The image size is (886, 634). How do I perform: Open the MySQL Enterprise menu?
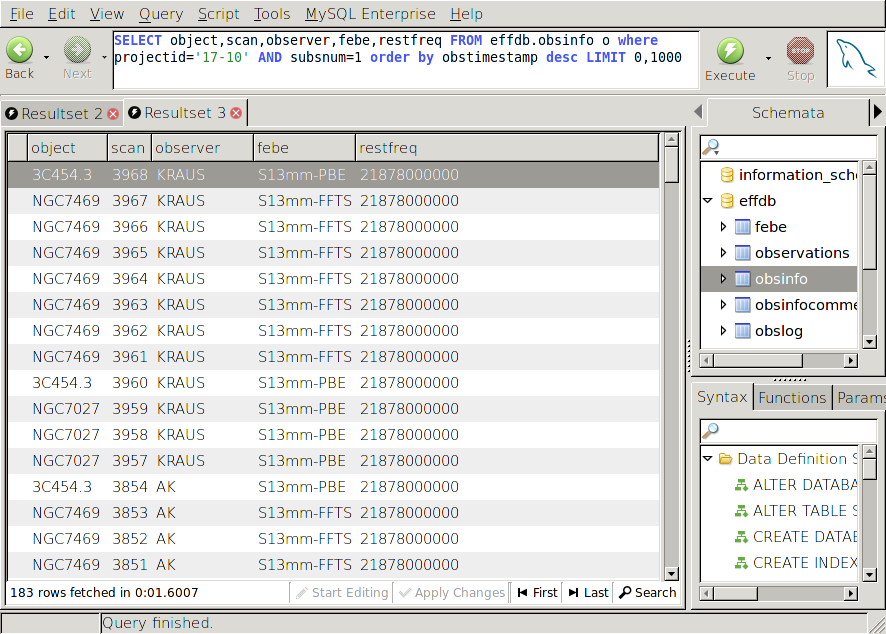click(x=370, y=14)
